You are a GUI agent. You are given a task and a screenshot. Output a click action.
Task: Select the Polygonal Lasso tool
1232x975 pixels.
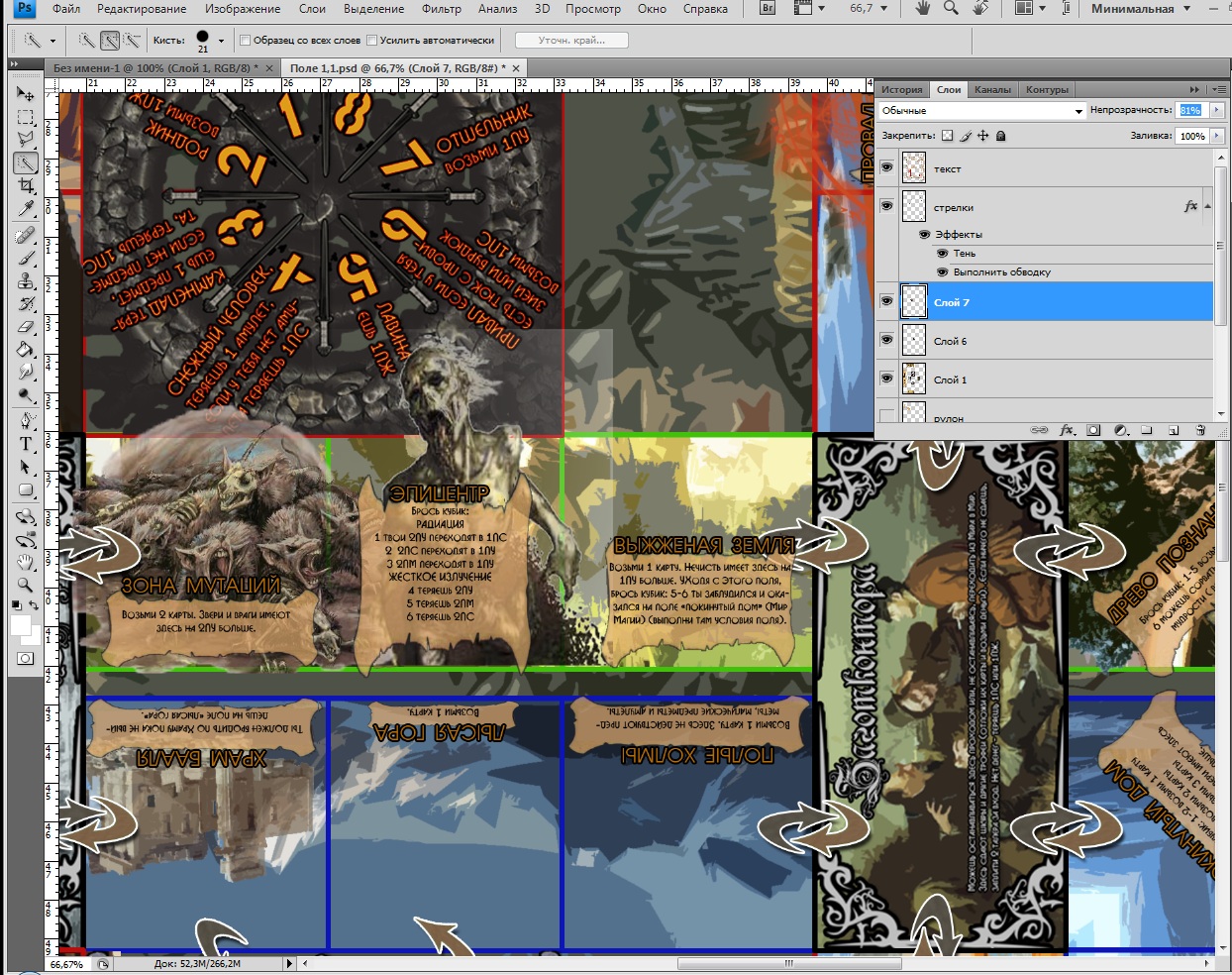[26, 140]
